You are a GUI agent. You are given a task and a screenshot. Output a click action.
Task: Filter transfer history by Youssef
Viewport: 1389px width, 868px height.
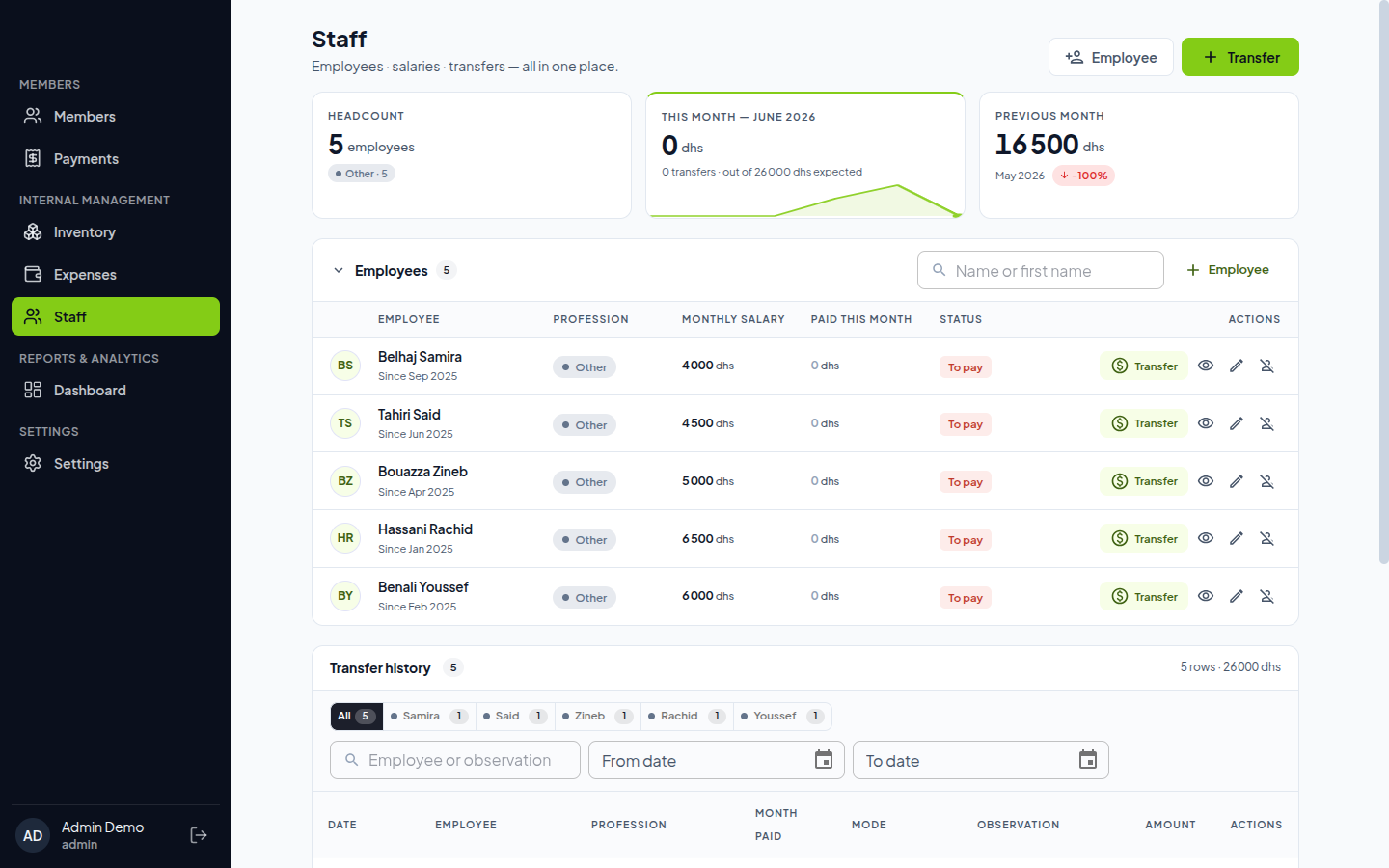782,716
